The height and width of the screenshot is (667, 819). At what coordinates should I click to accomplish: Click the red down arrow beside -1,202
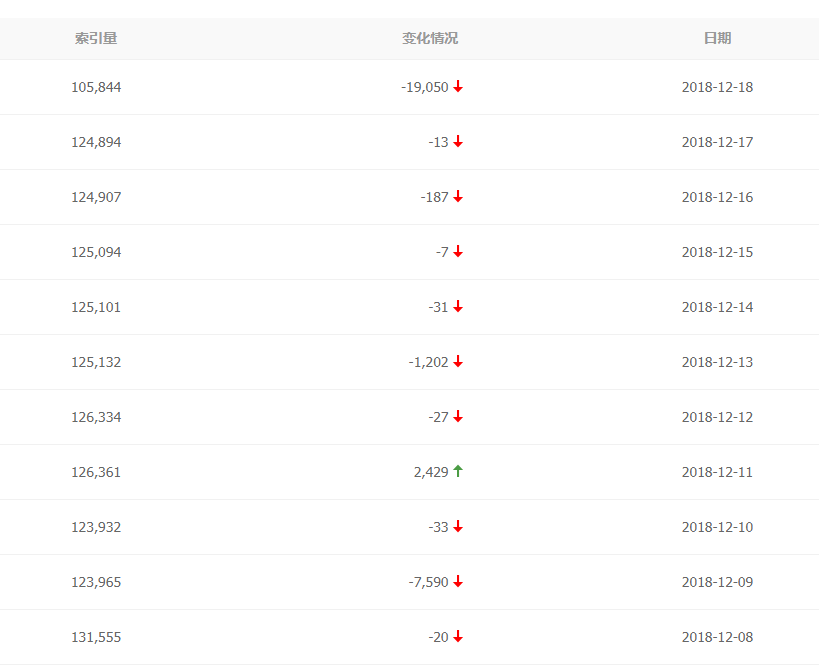point(458,362)
